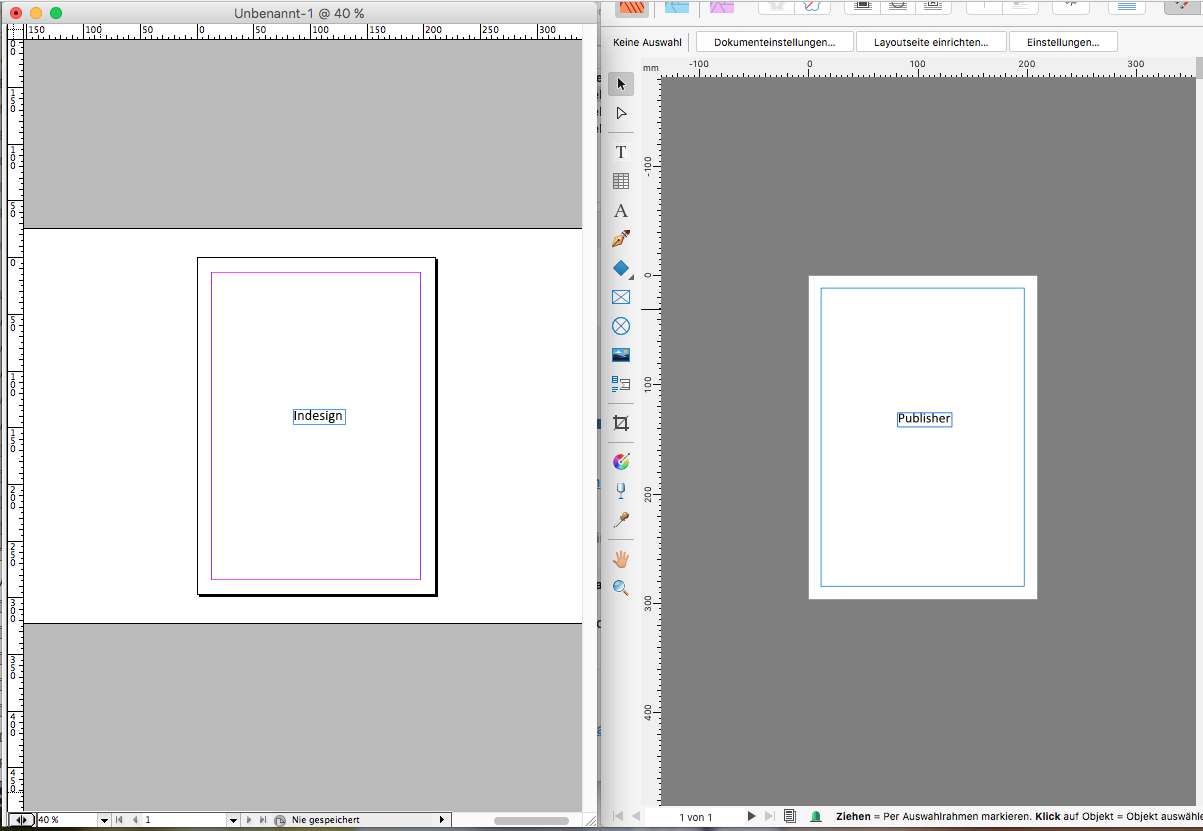Go to previous page in InDesign
Viewport: 1203px width, 831px height.
click(135, 820)
